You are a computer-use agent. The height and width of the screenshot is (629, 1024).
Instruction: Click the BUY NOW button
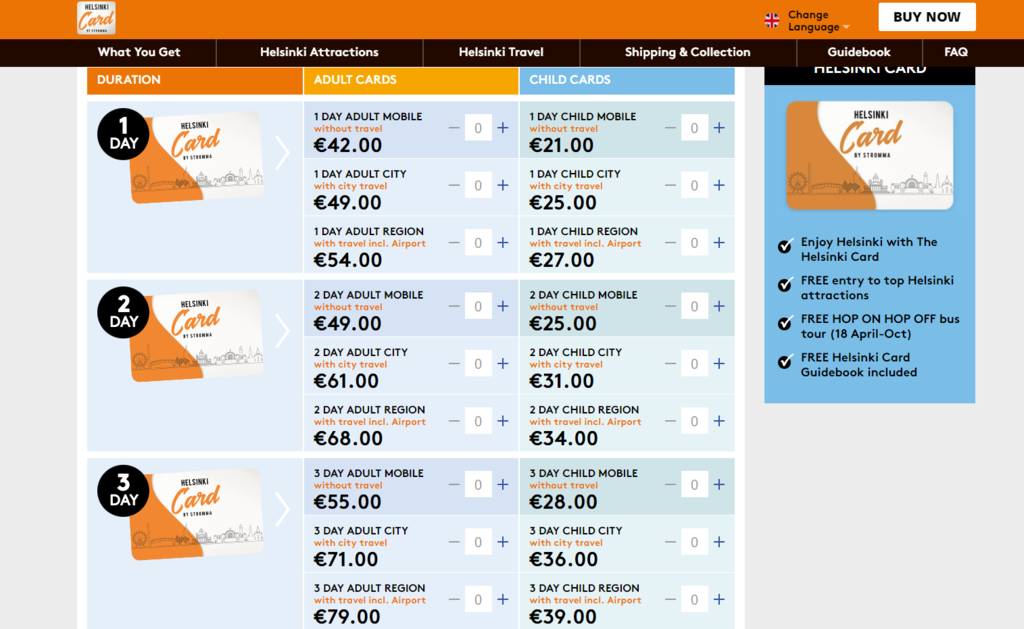tap(927, 17)
